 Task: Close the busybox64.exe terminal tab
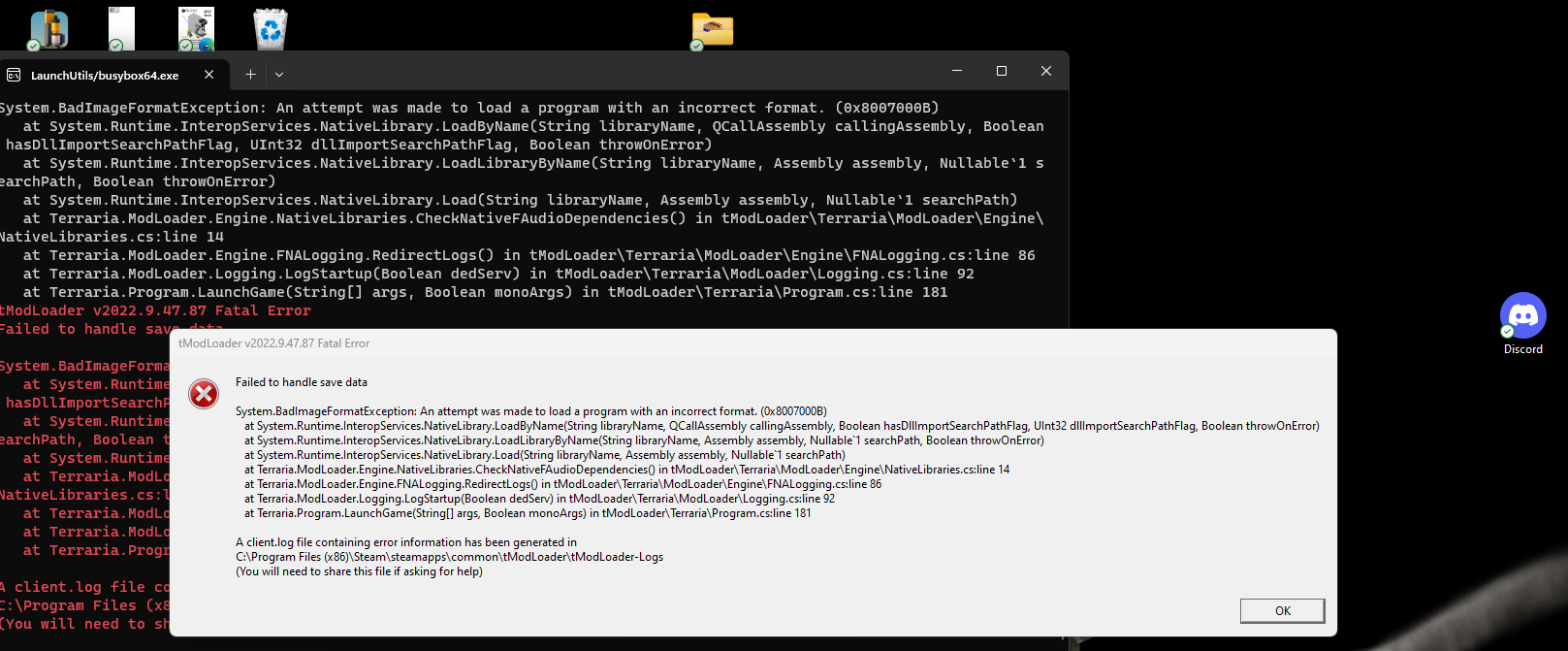coord(208,75)
